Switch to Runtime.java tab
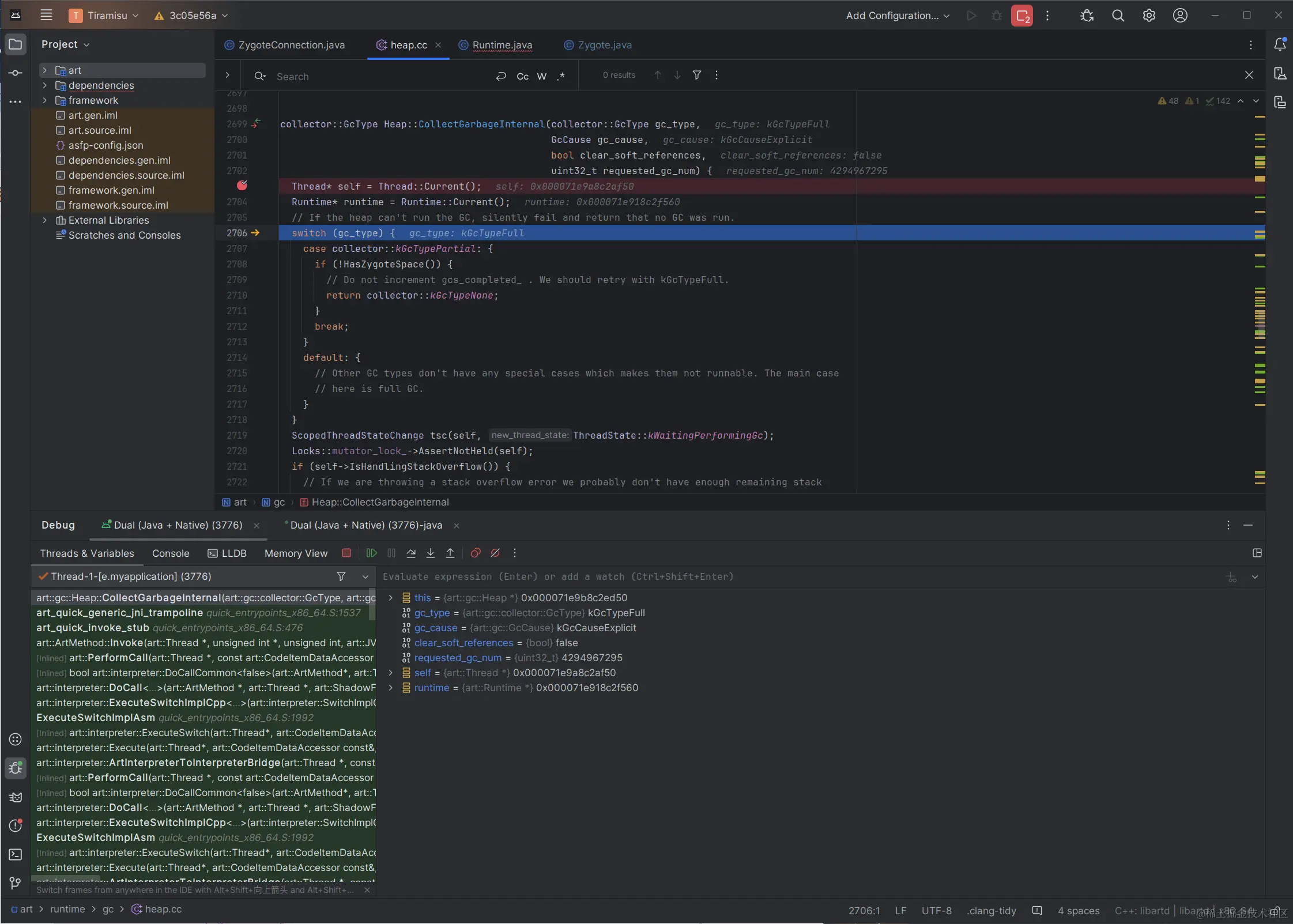 click(x=496, y=45)
